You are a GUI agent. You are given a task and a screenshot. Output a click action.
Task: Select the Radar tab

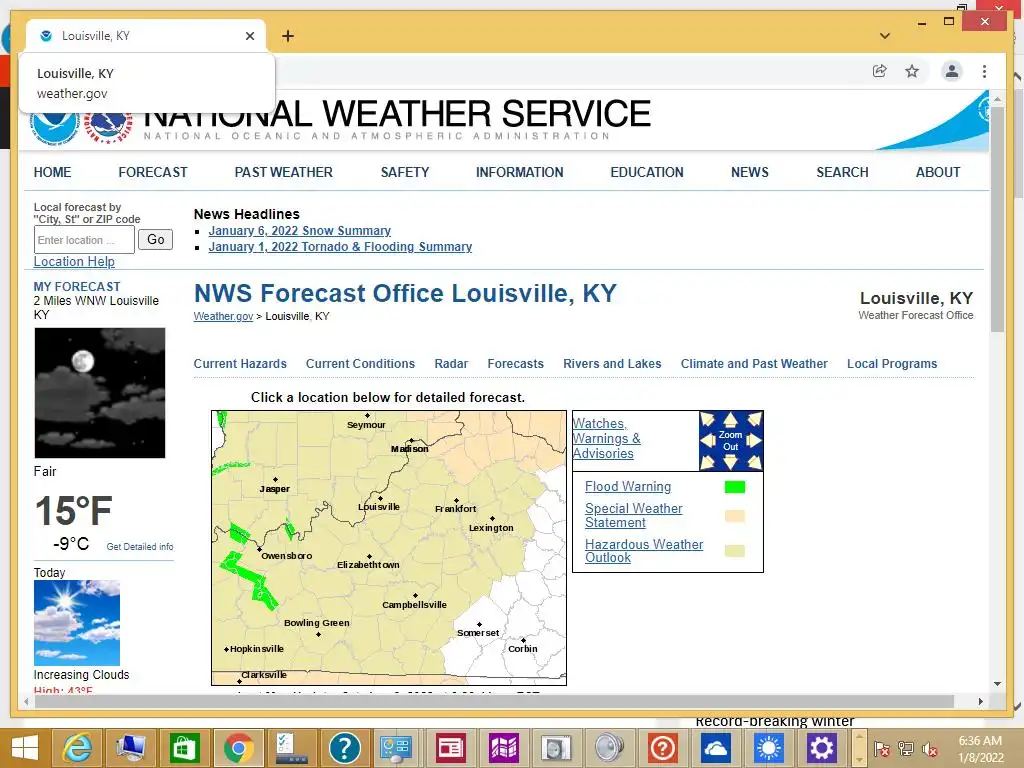[x=451, y=364]
